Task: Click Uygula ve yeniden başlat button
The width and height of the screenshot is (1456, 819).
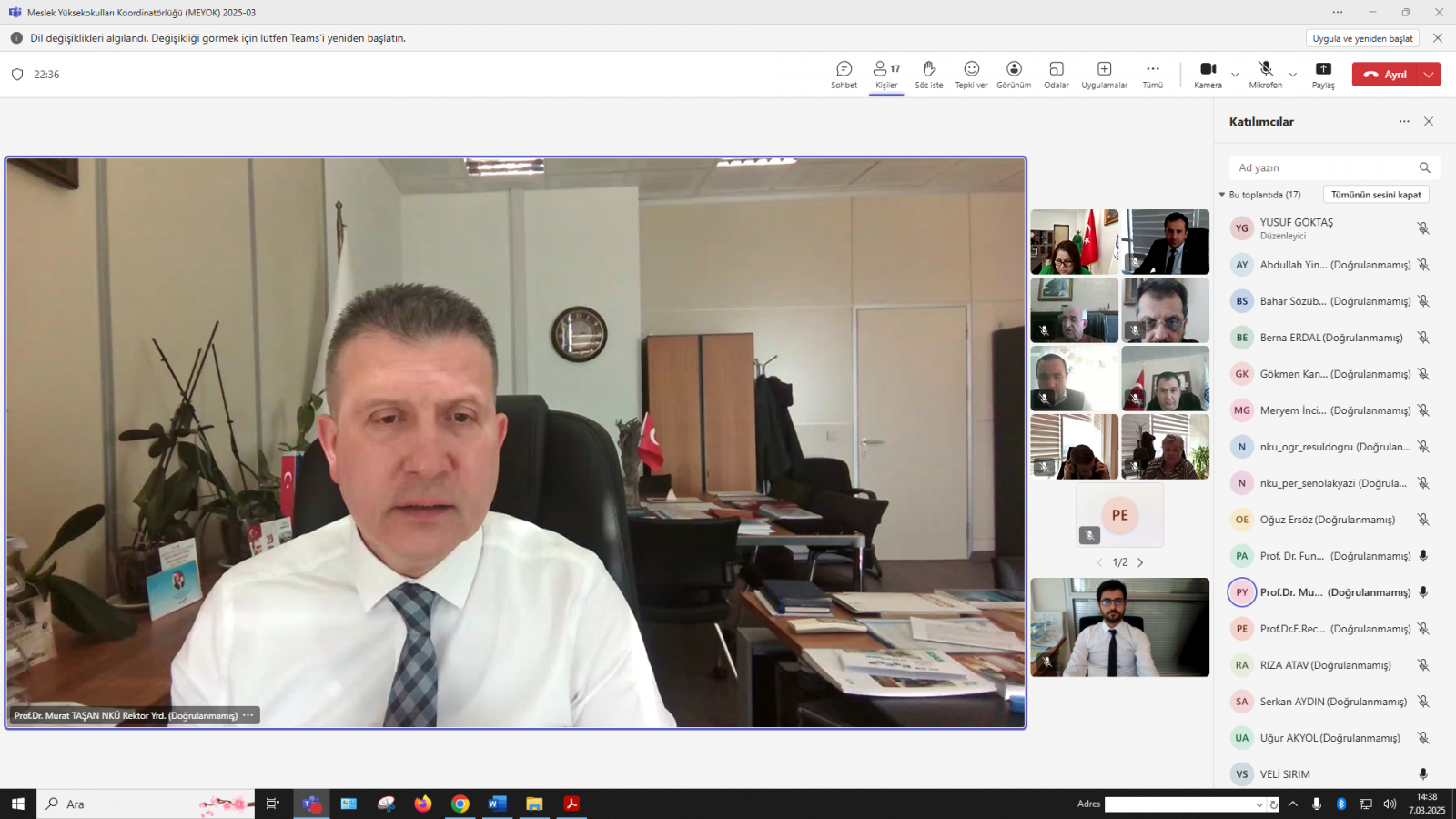Action: click(x=1362, y=38)
